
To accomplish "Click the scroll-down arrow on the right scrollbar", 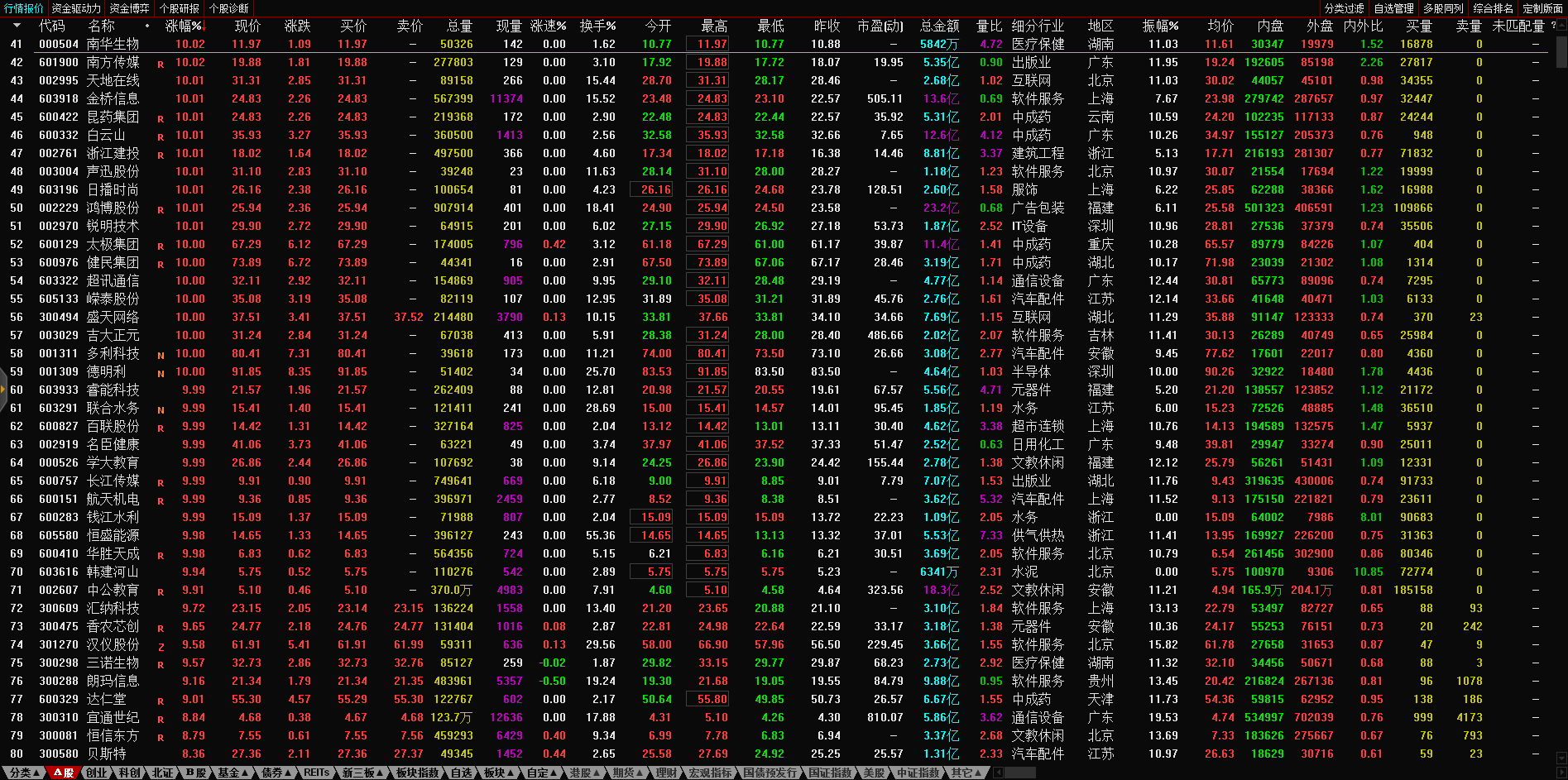I will (1561, 757).
